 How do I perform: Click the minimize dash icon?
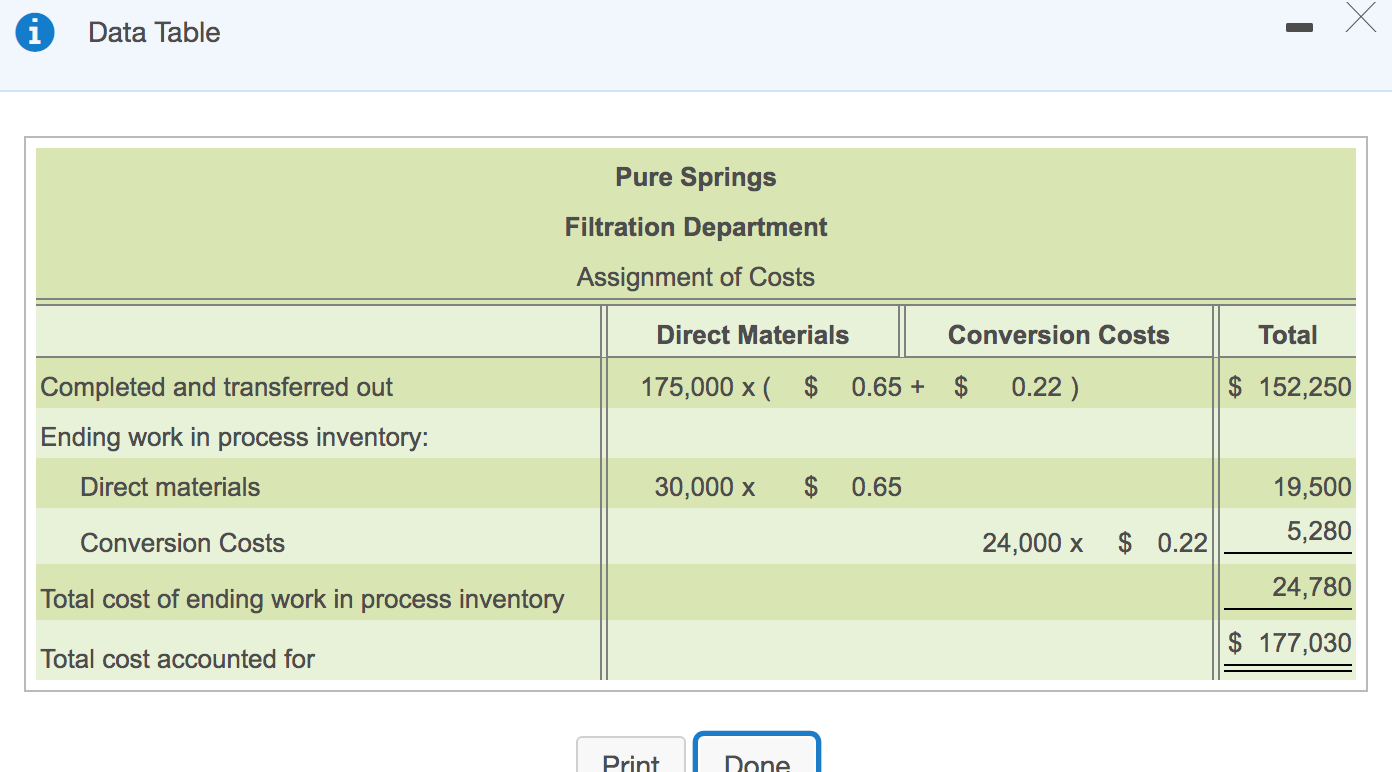click(1299, 28)
